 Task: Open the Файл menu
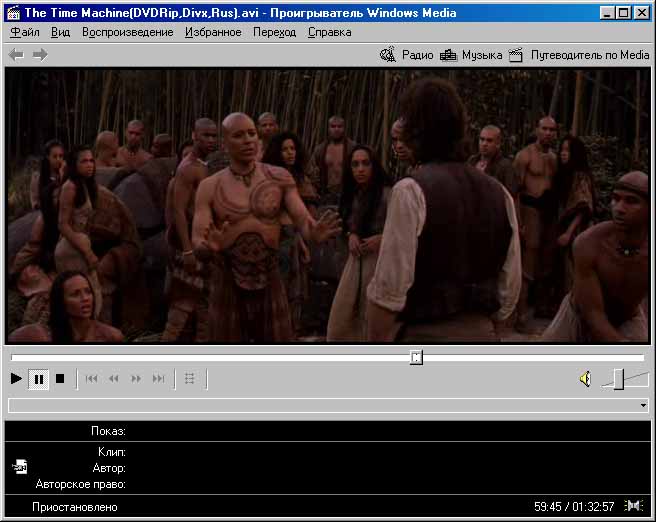point(25,32)
